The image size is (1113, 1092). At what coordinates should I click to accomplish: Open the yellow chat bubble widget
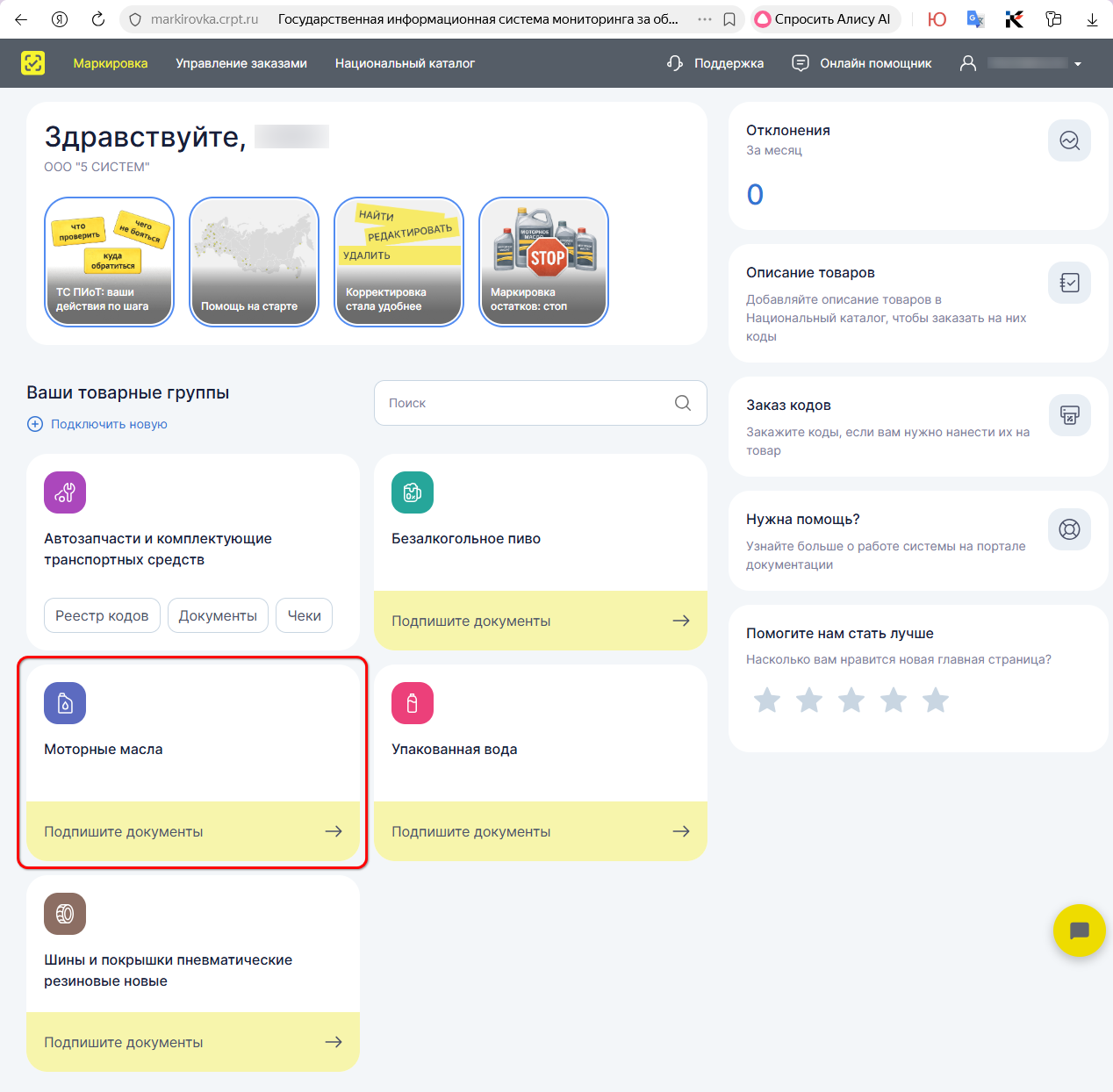point(1079,930)
